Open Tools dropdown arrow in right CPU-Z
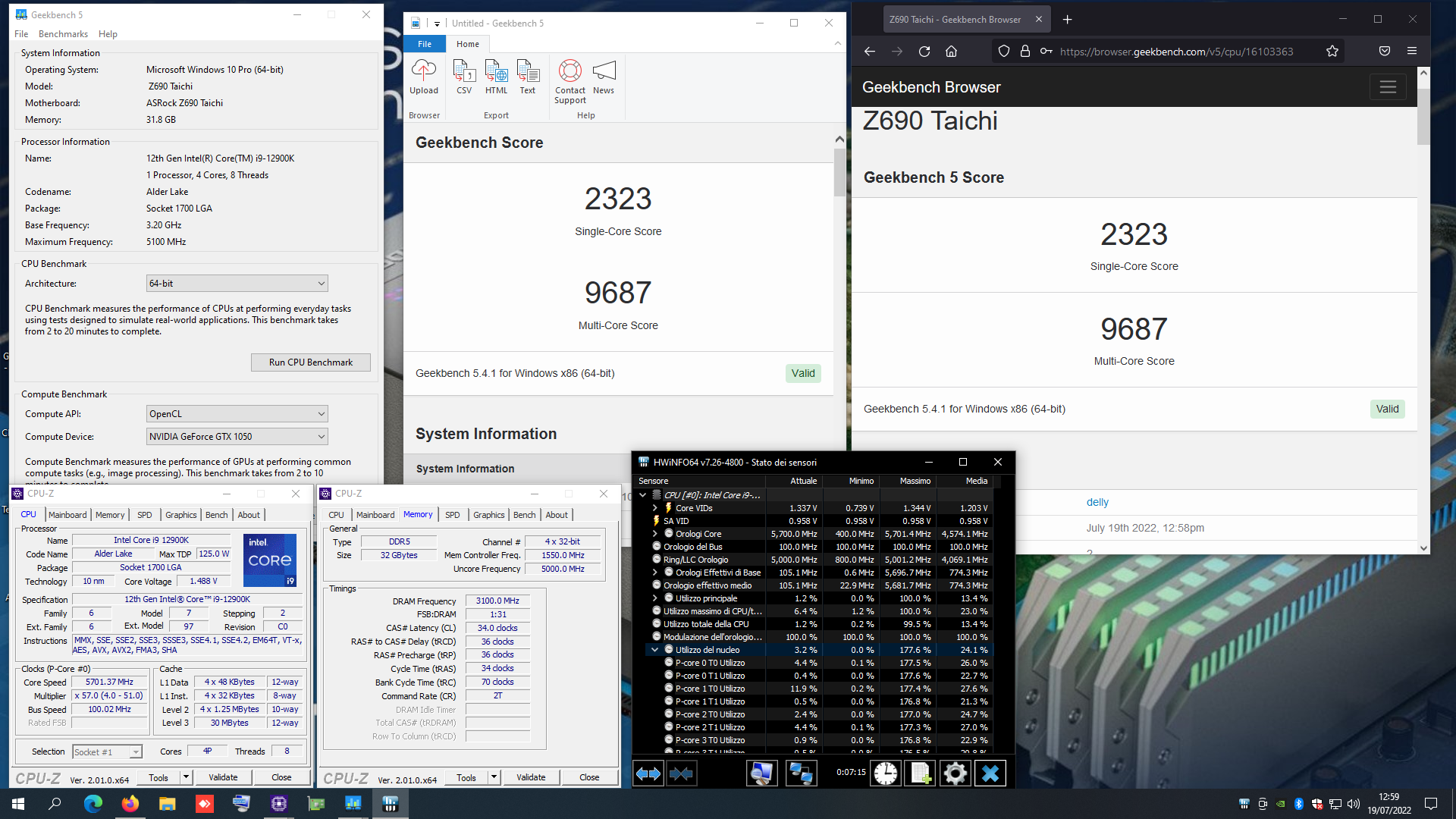Screen dimensions: 1456x819 tap(494, 777)
